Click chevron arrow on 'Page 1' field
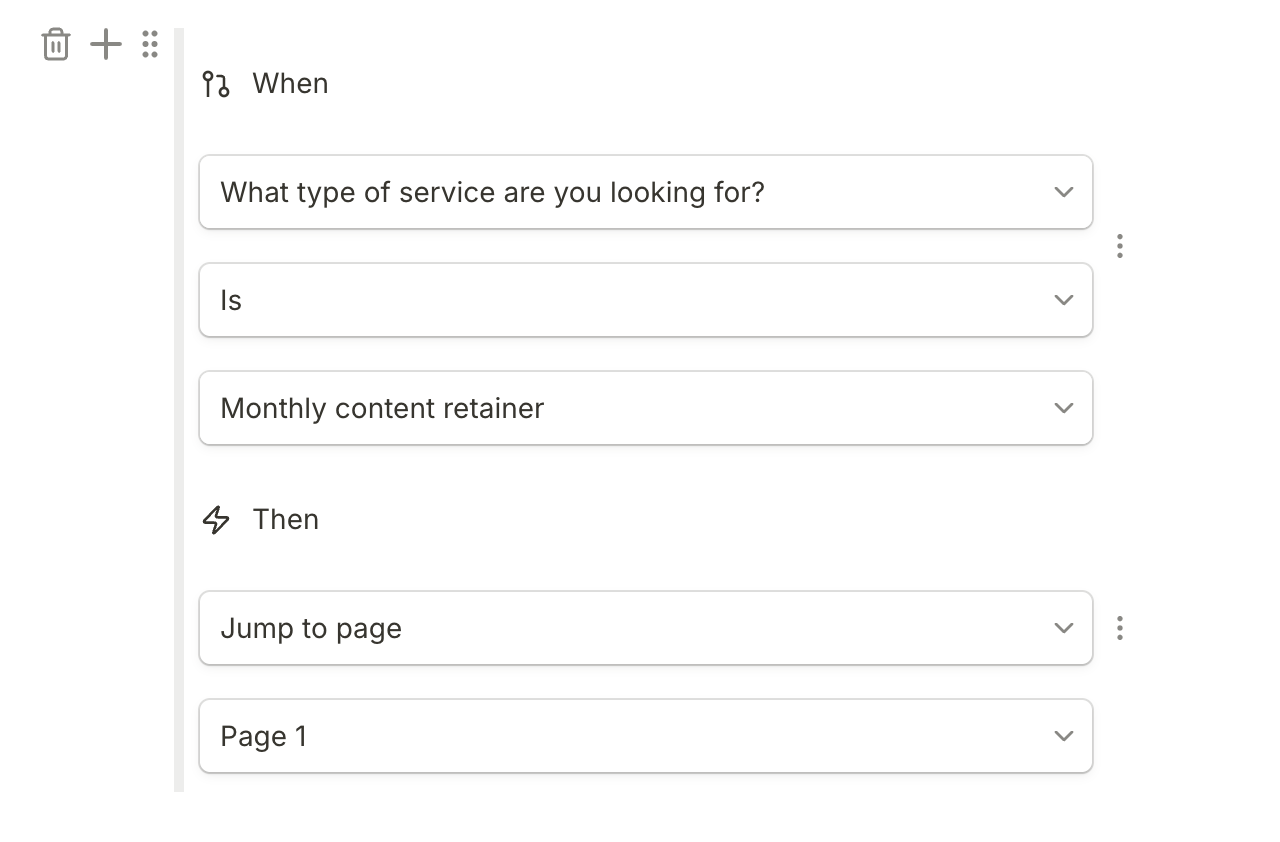Screen dimensions: 1280x842 pos(1064,736)
